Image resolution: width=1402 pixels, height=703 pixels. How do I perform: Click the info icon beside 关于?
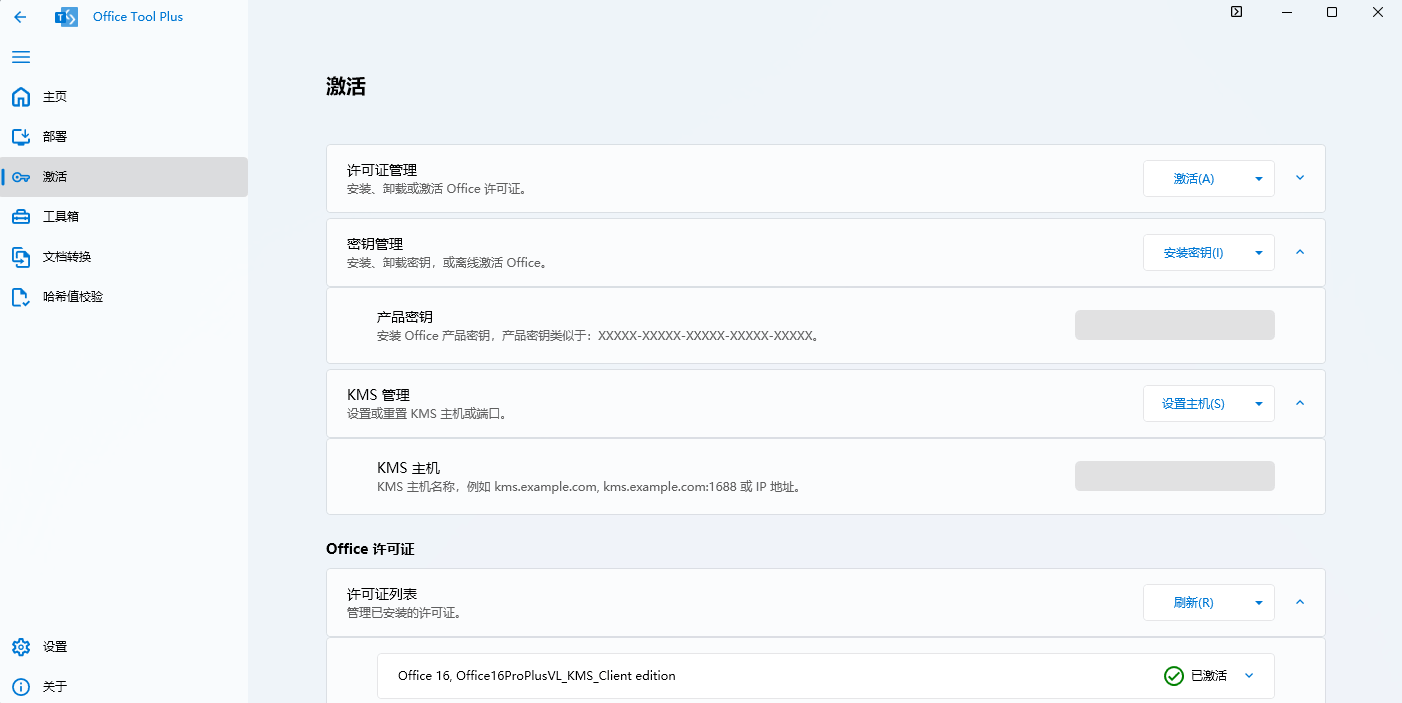tap(21, 687)
